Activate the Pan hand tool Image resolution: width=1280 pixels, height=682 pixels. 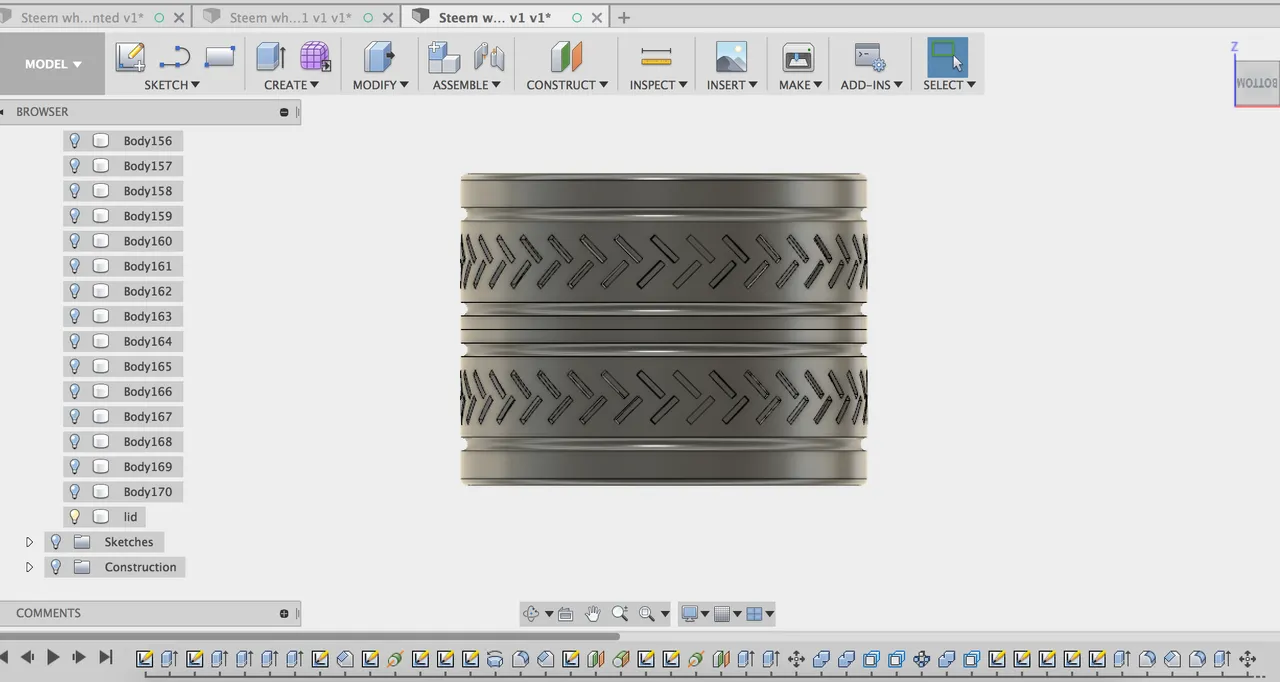pyautogui.click(x=593, y=614)
